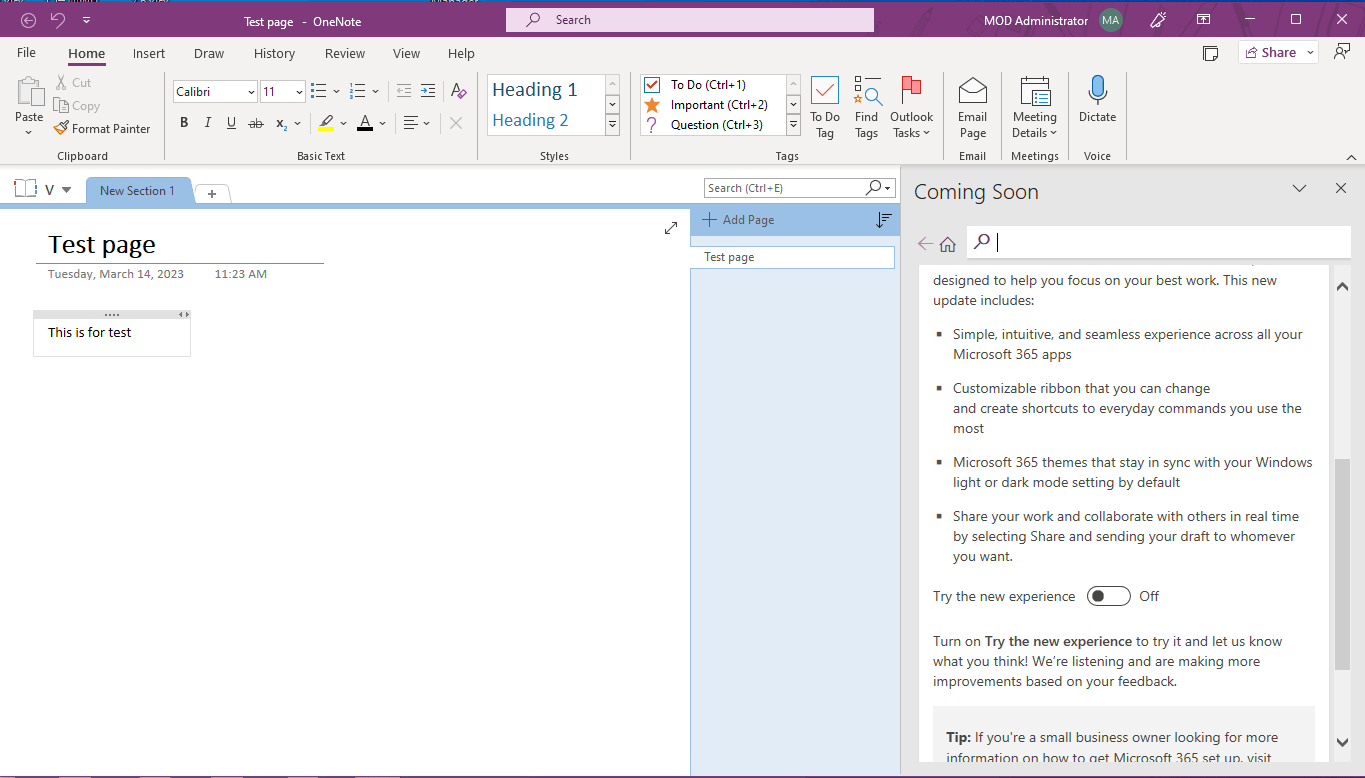This screenshot has width=1365, height=778.
Task: Click the subscript button
Action: coord(282,123)
